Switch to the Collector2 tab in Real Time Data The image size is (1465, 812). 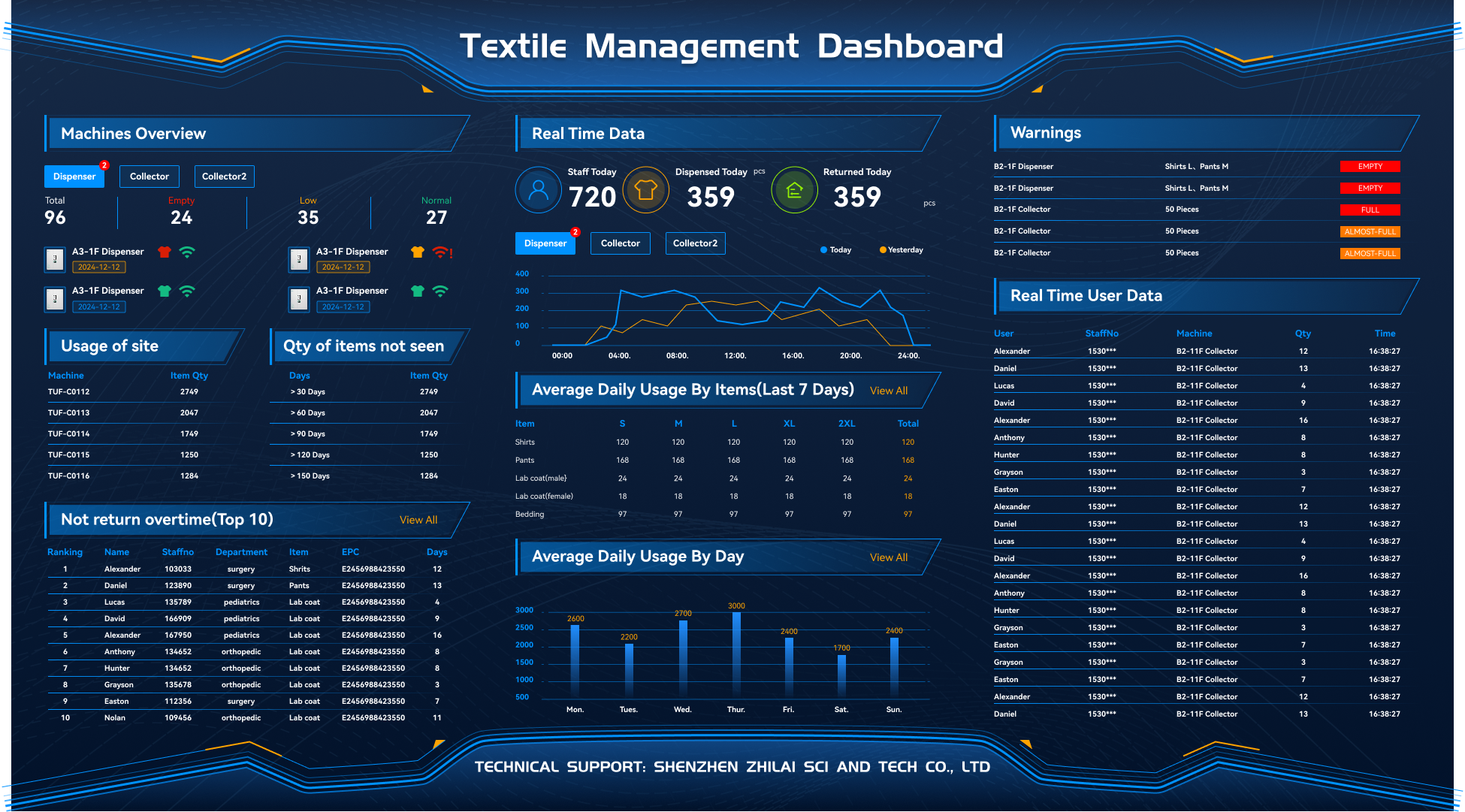tap(695, 243)
